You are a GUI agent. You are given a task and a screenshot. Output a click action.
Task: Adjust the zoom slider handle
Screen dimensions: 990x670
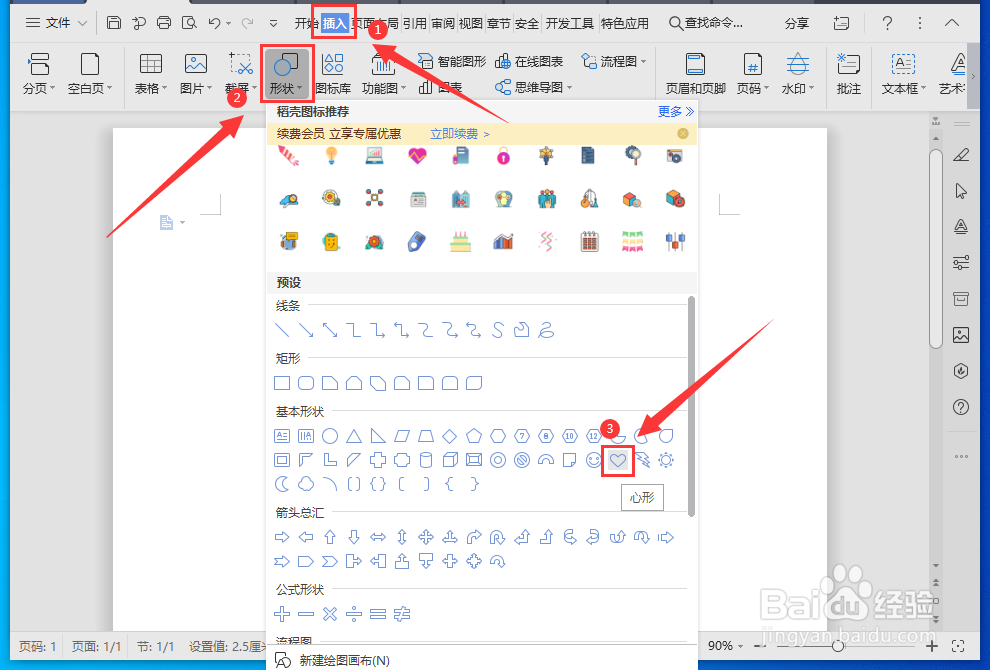click(x=837, y=646)
